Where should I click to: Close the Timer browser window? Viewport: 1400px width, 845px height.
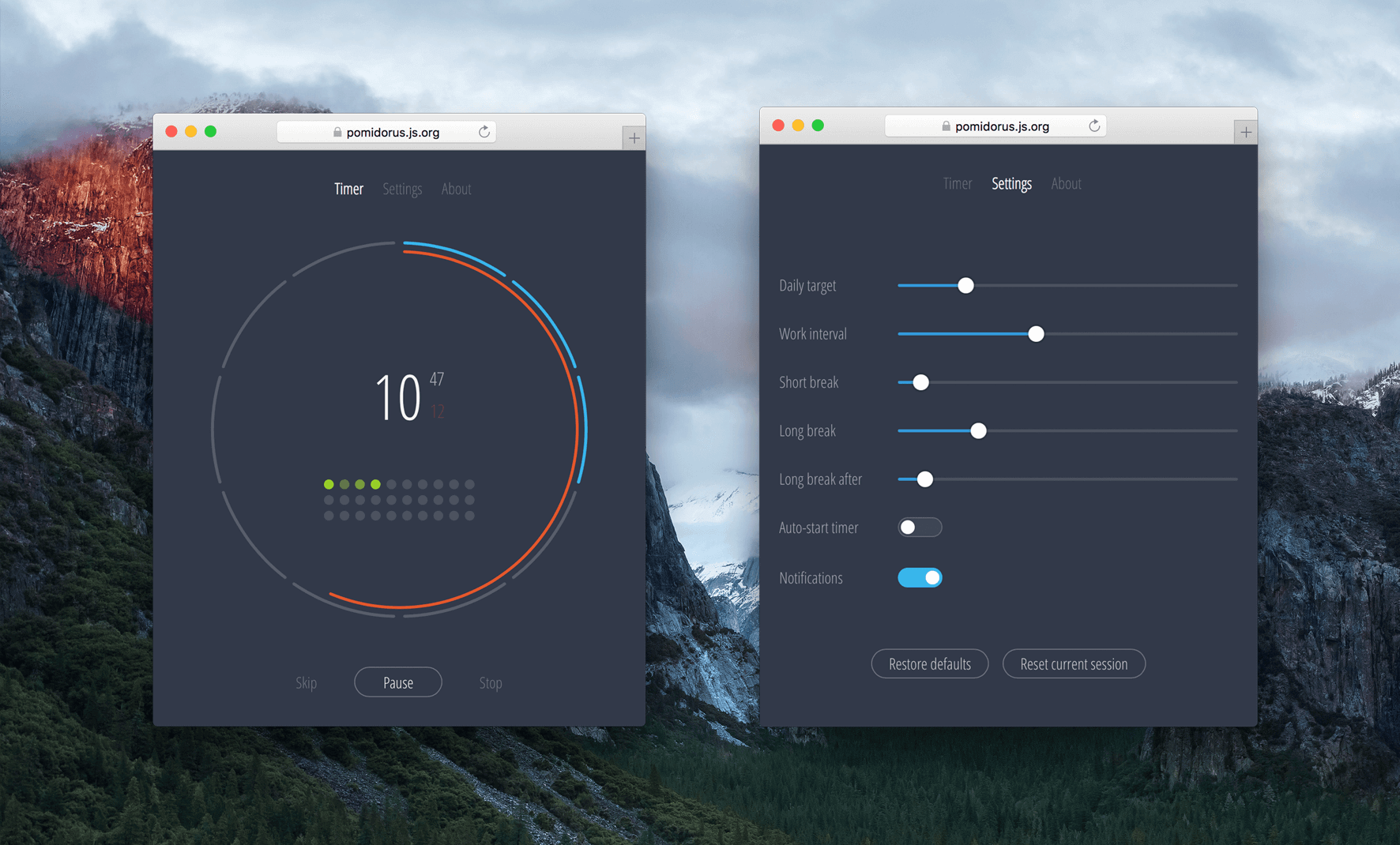point(171,132)
